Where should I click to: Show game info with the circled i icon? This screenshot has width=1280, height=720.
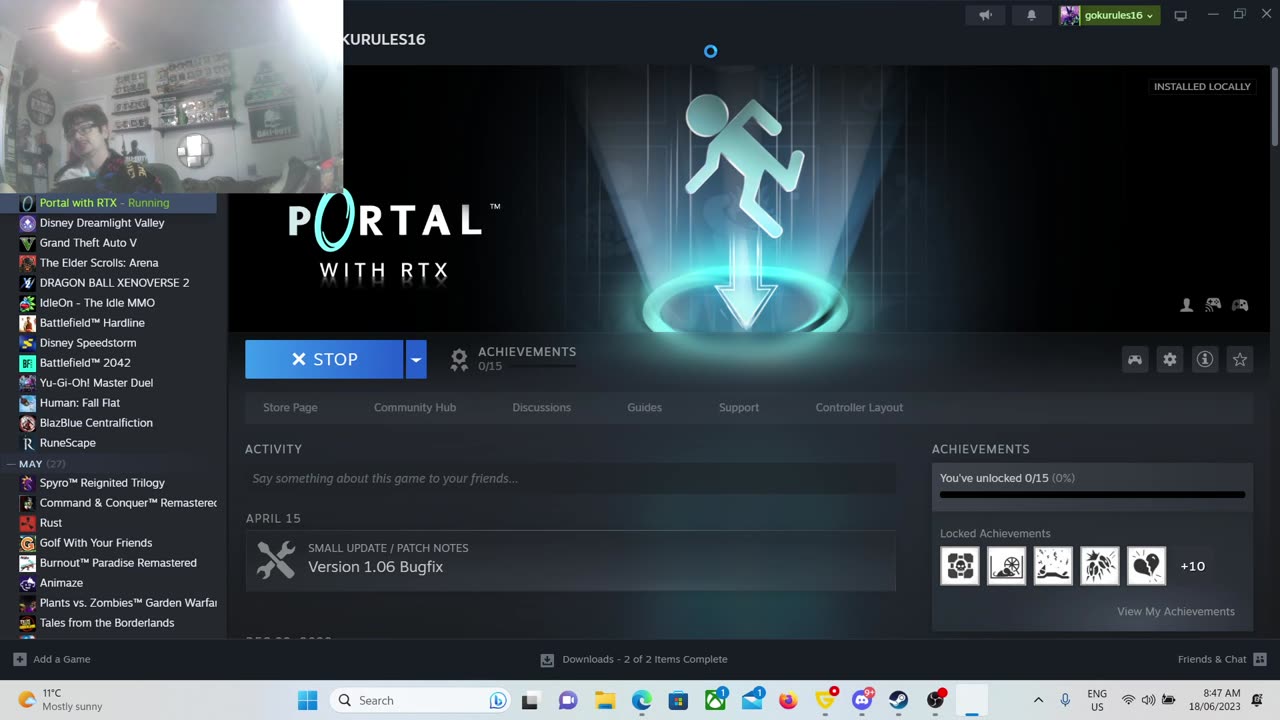1205,359
